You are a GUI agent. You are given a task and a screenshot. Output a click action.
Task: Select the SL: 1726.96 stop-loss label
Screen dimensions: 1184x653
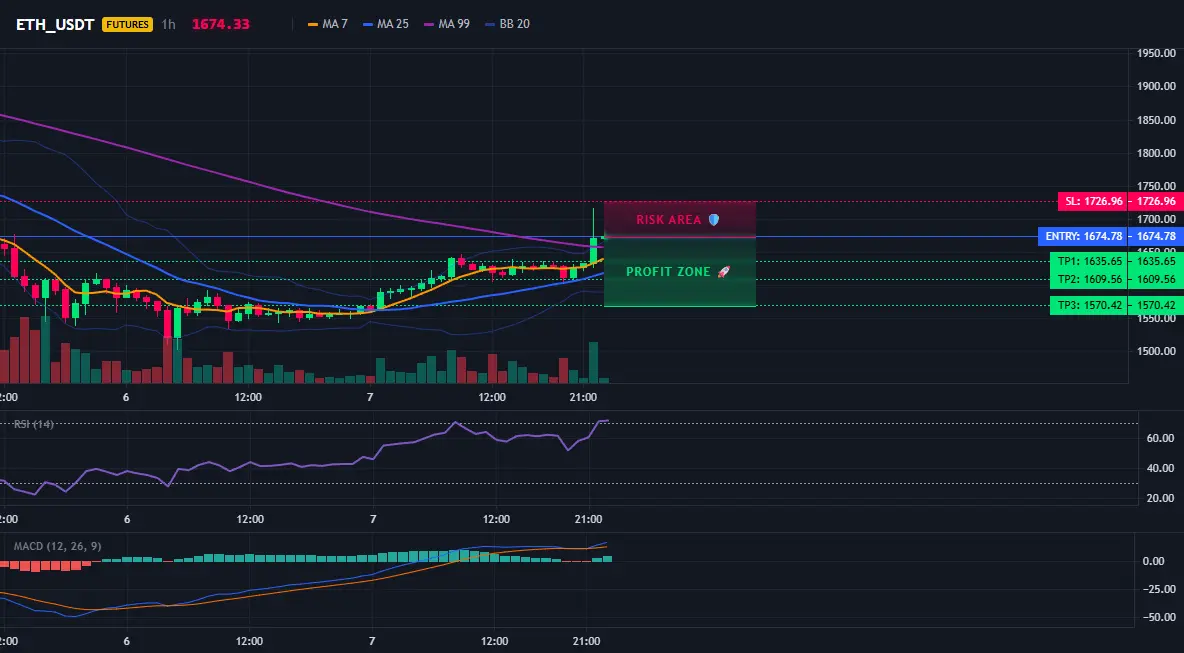pyautogui.click(x=1093, y=202)
